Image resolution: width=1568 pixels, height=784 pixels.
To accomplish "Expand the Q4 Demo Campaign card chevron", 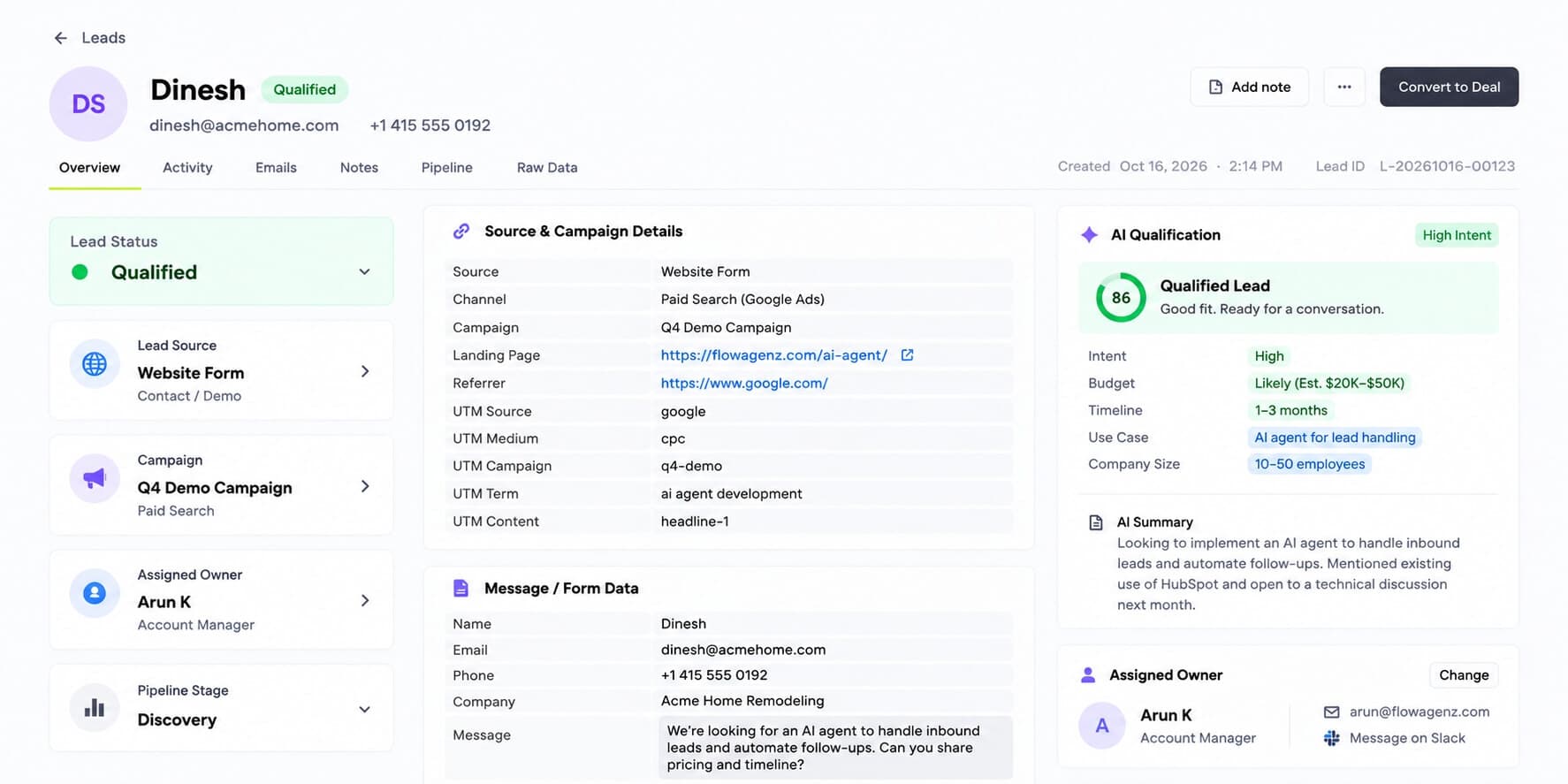I will 365,486.
